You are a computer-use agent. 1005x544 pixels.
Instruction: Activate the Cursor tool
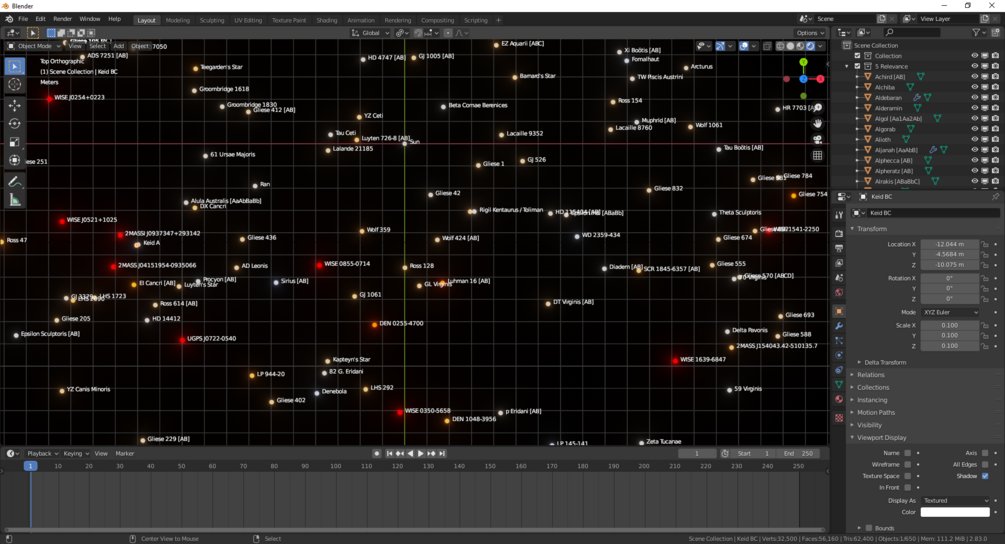(x=15, y=85)
